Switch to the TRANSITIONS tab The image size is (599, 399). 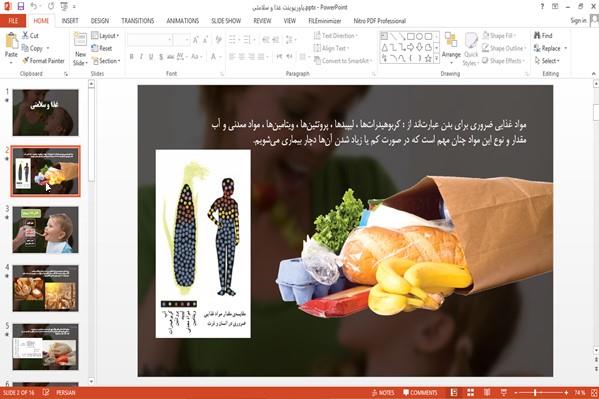tap(138, 21)
